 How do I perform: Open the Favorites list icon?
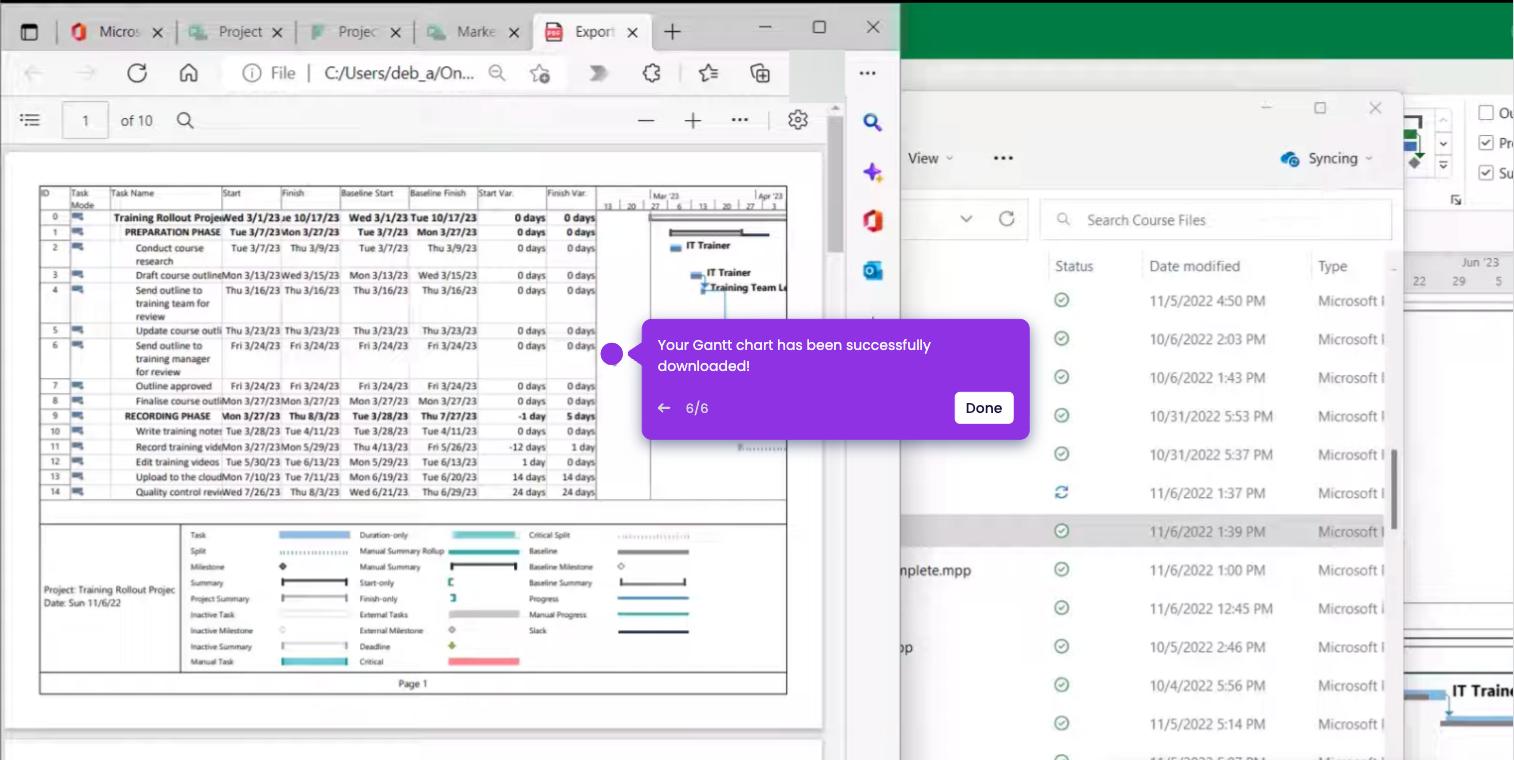click(708, 73)
